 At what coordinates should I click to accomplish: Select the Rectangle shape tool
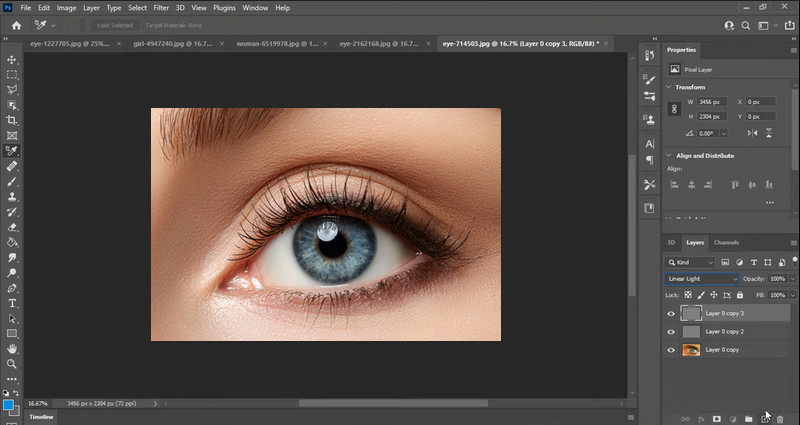tap(12, 334)
